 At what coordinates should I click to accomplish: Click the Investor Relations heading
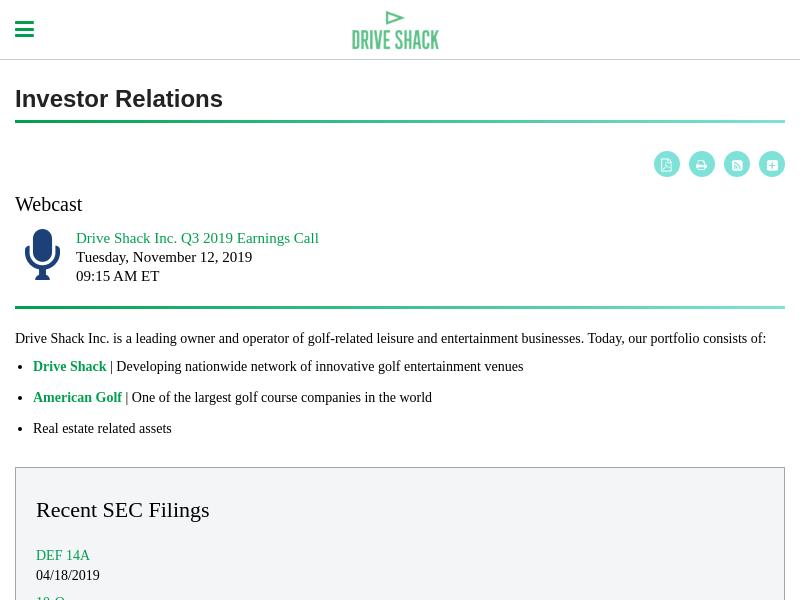[119, 99]
